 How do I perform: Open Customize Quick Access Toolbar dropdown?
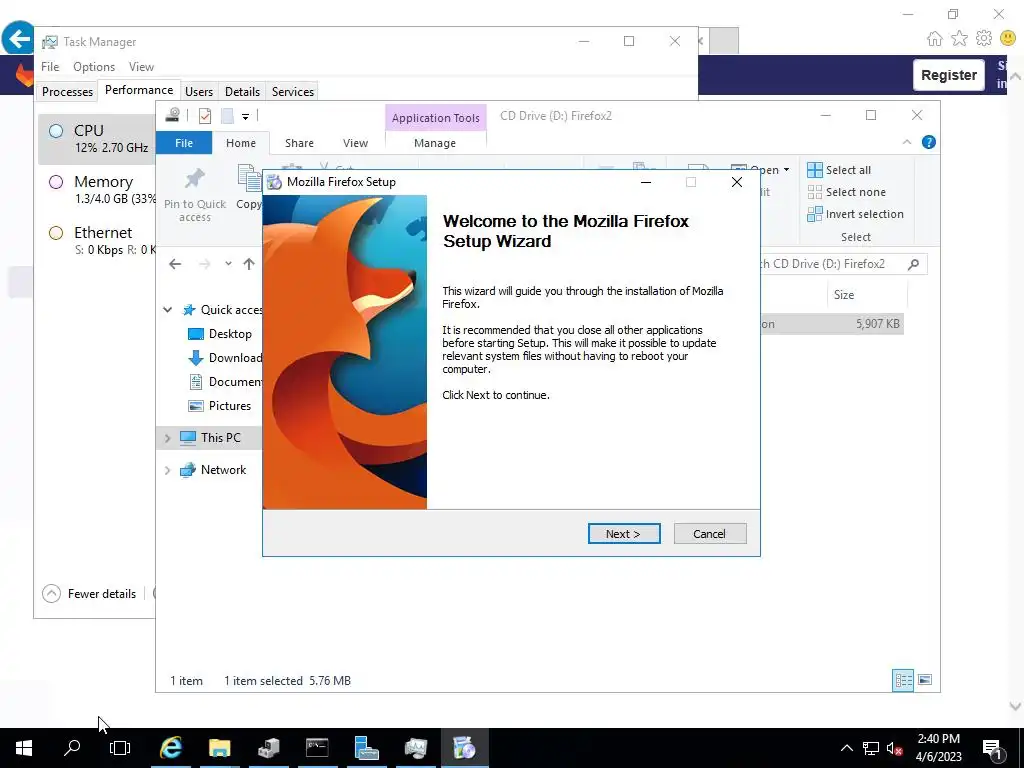point(246,116)
